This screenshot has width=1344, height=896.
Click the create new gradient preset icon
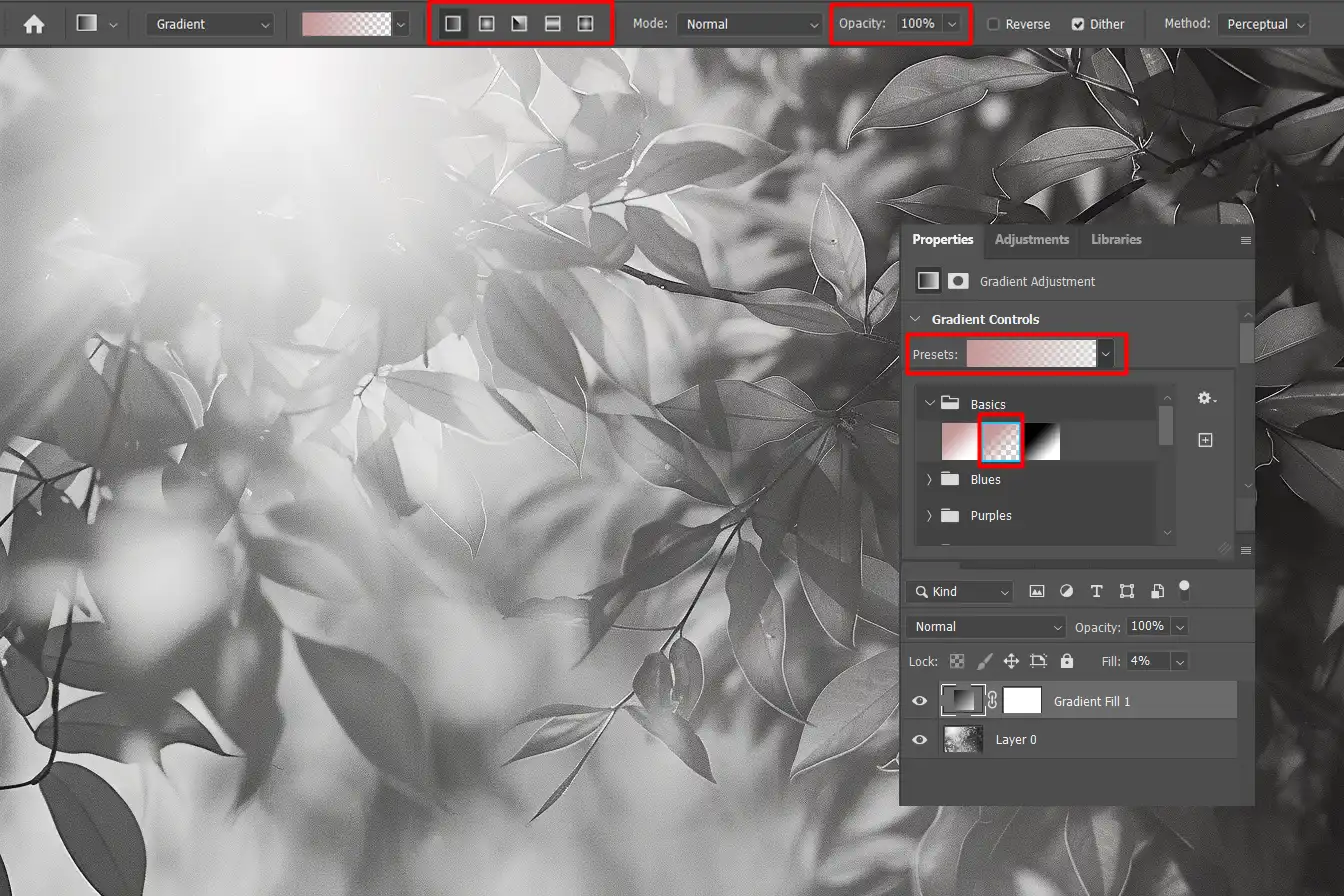(1205, 440)
